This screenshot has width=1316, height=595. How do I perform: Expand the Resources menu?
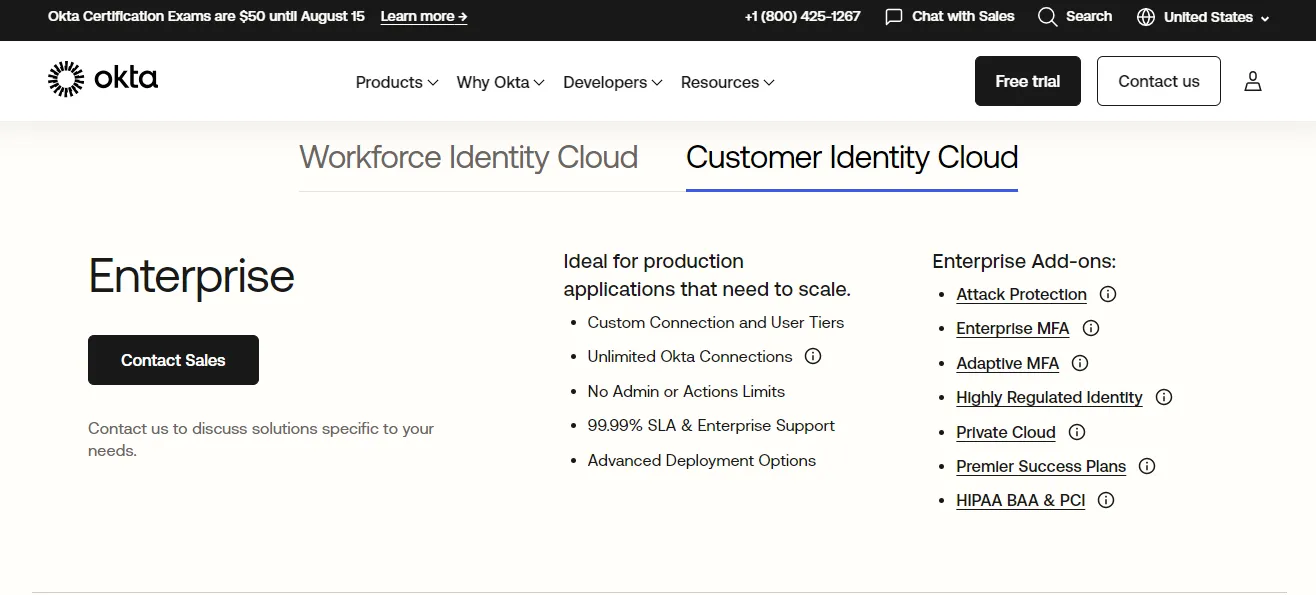pyautogui.click(x=728, y=82)
